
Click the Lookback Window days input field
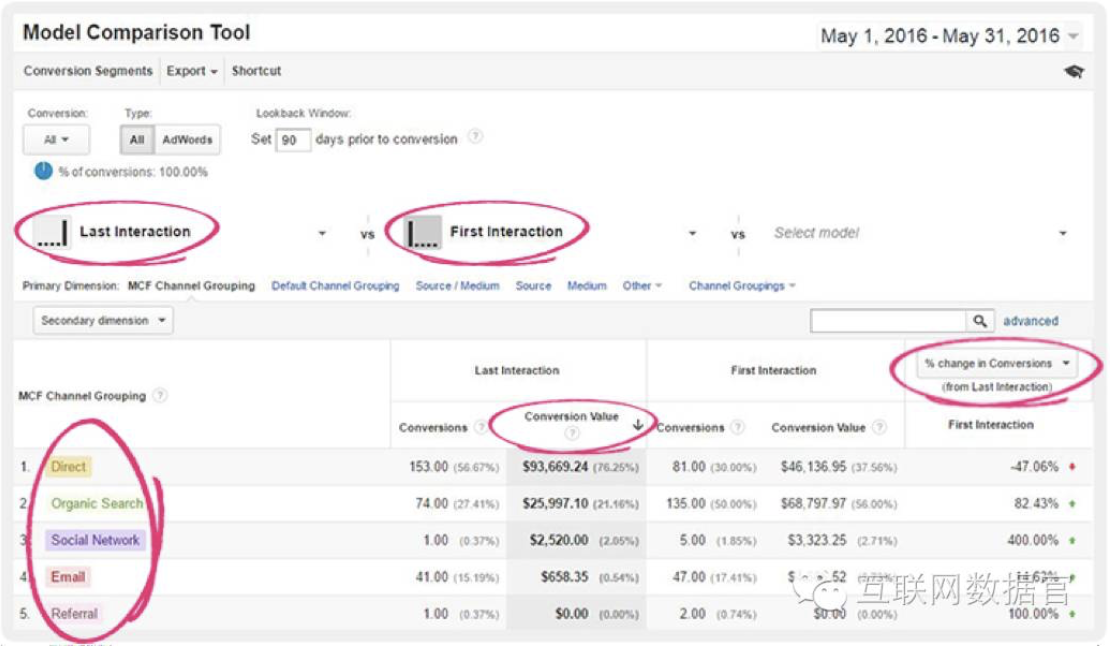coord(292,140)
